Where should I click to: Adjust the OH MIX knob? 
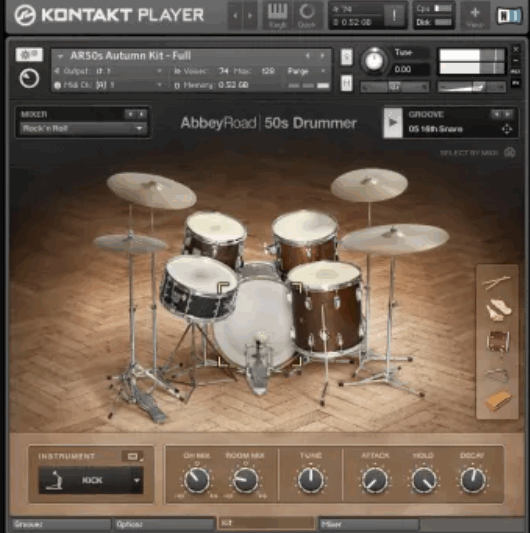[196, 480]
